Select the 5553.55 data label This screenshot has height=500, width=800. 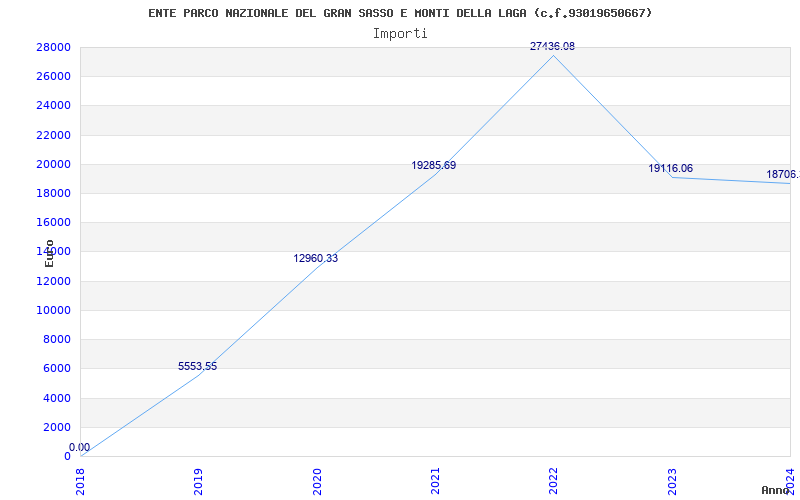(197, 366)
